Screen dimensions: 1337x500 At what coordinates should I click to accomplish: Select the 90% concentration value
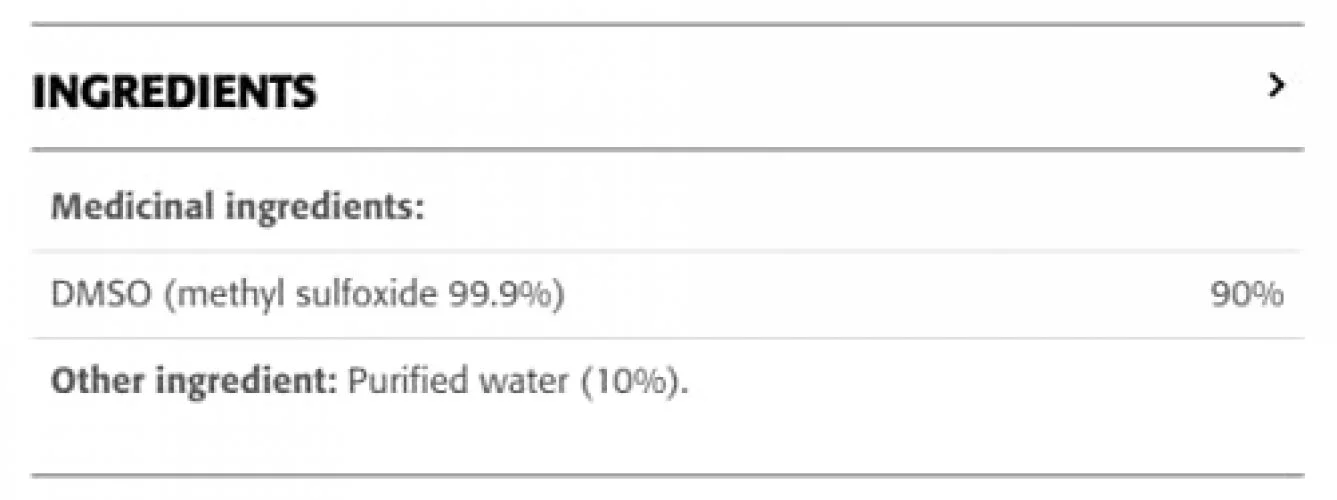pyautogui.click(x=1246, y=296)
